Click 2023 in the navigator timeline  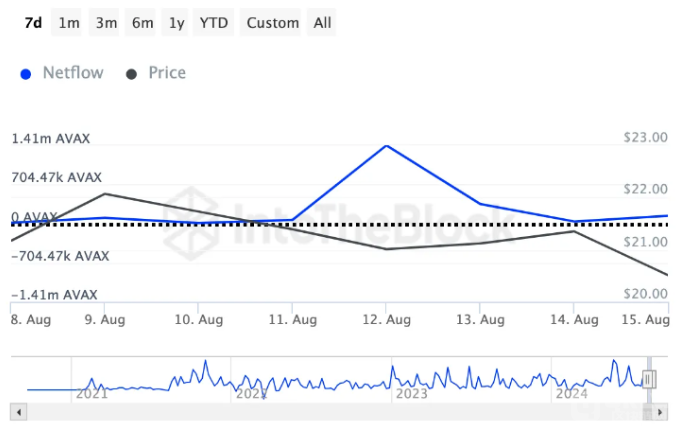tap(412, 394)
